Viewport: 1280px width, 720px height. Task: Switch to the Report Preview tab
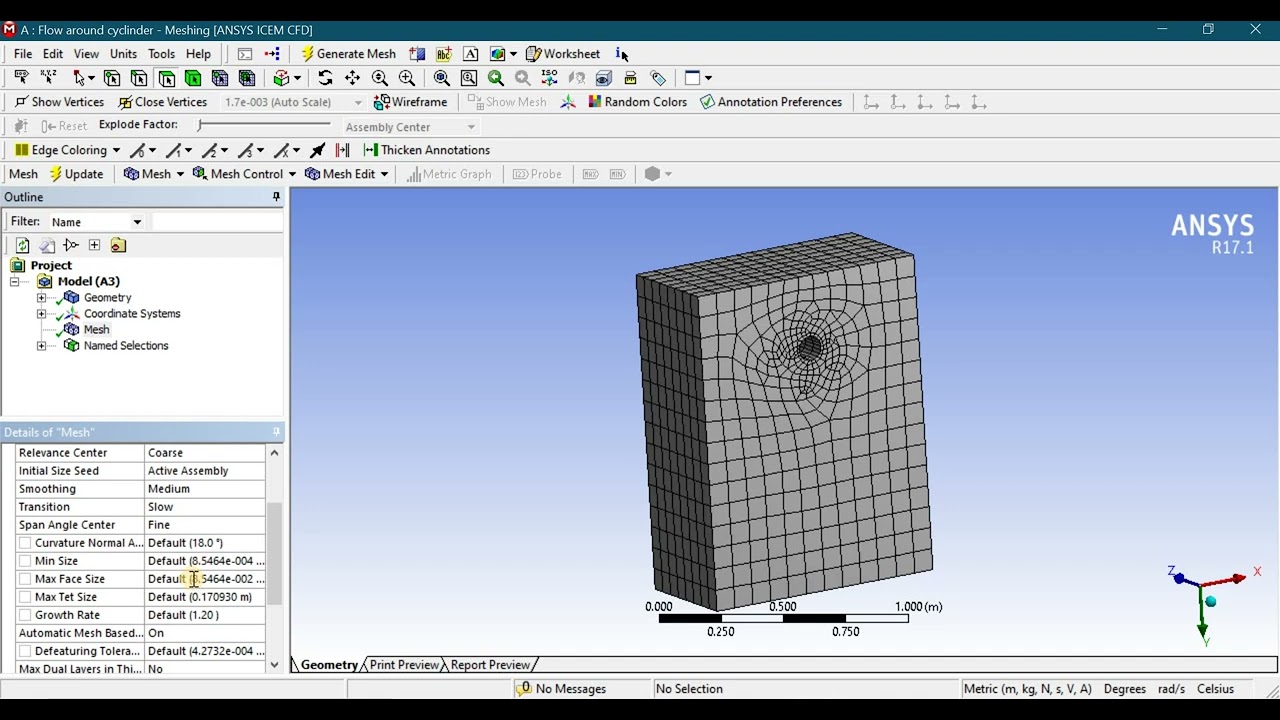[490, 665]
